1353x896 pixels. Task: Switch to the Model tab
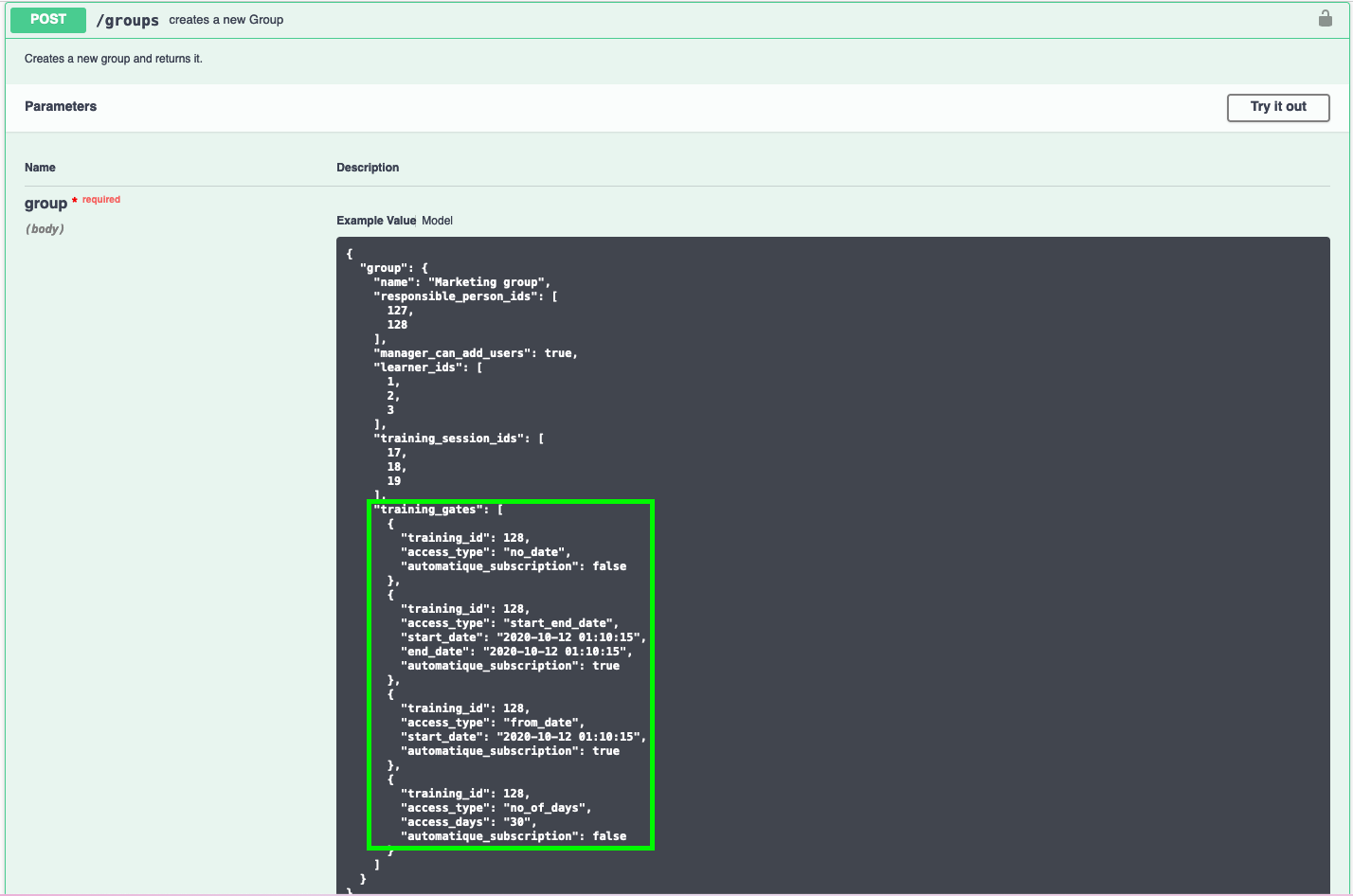tap(437, 221)
